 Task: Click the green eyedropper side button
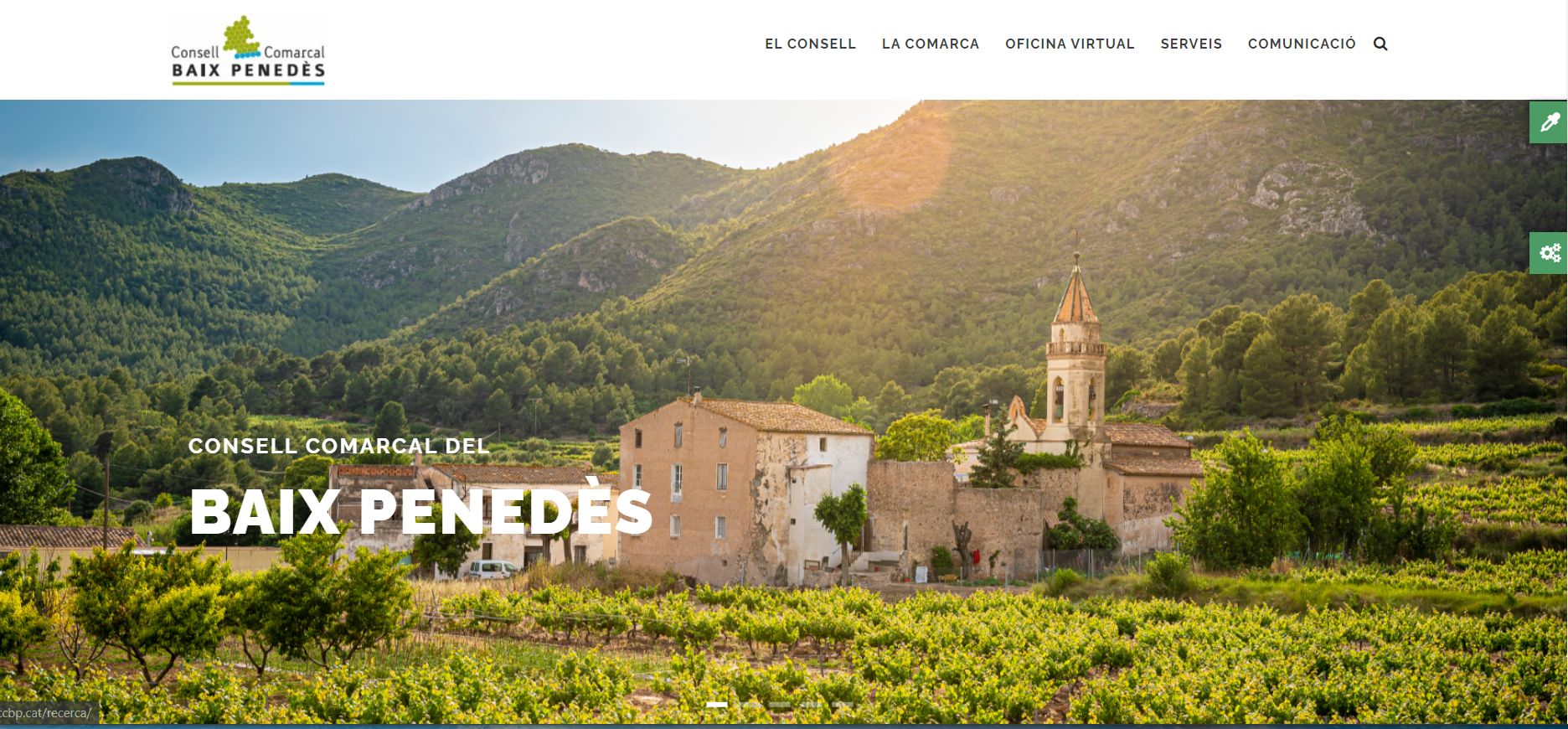click(x=1549, y=122)
